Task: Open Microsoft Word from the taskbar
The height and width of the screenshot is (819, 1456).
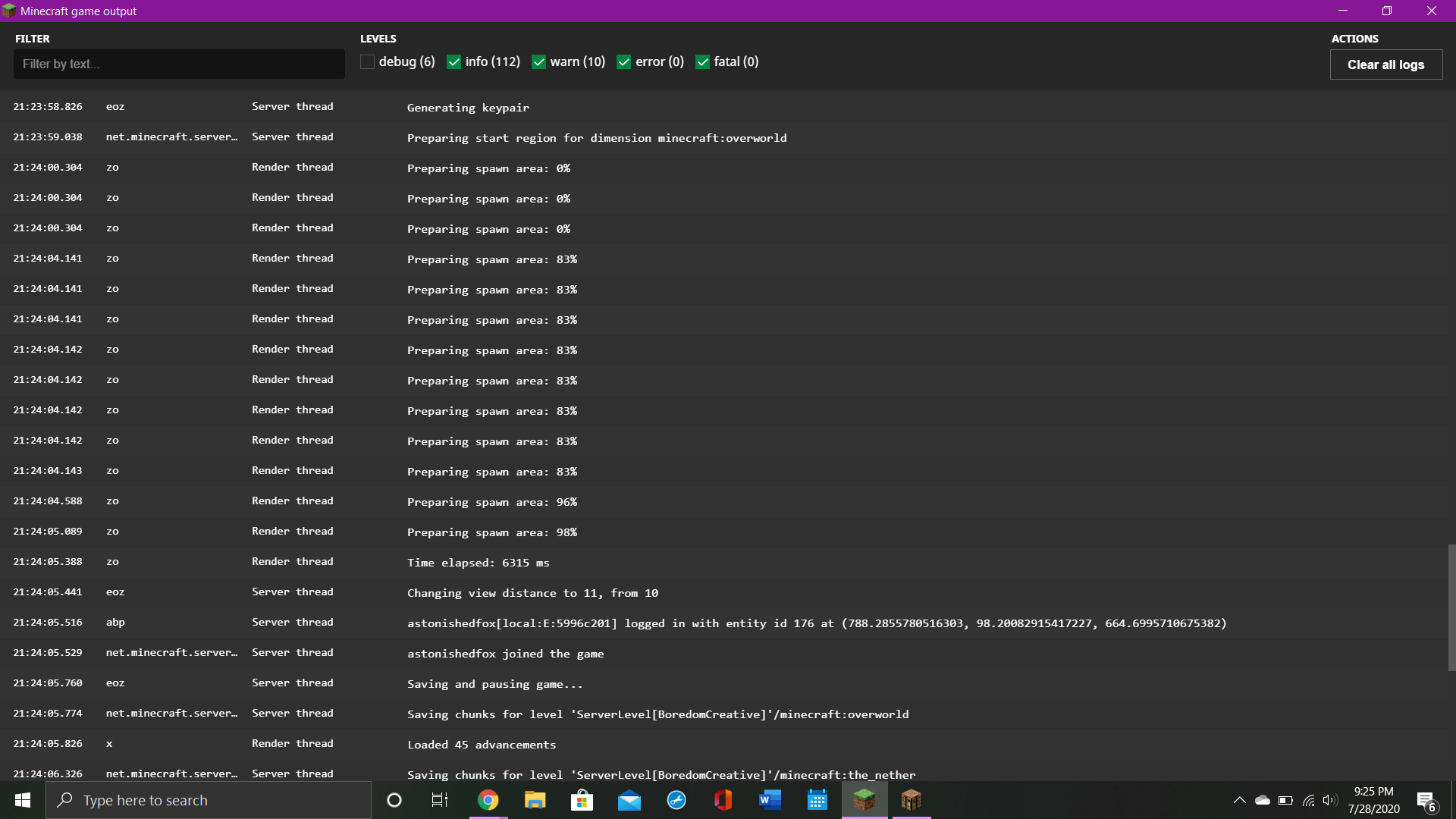Action: click(x=770, y=800)
